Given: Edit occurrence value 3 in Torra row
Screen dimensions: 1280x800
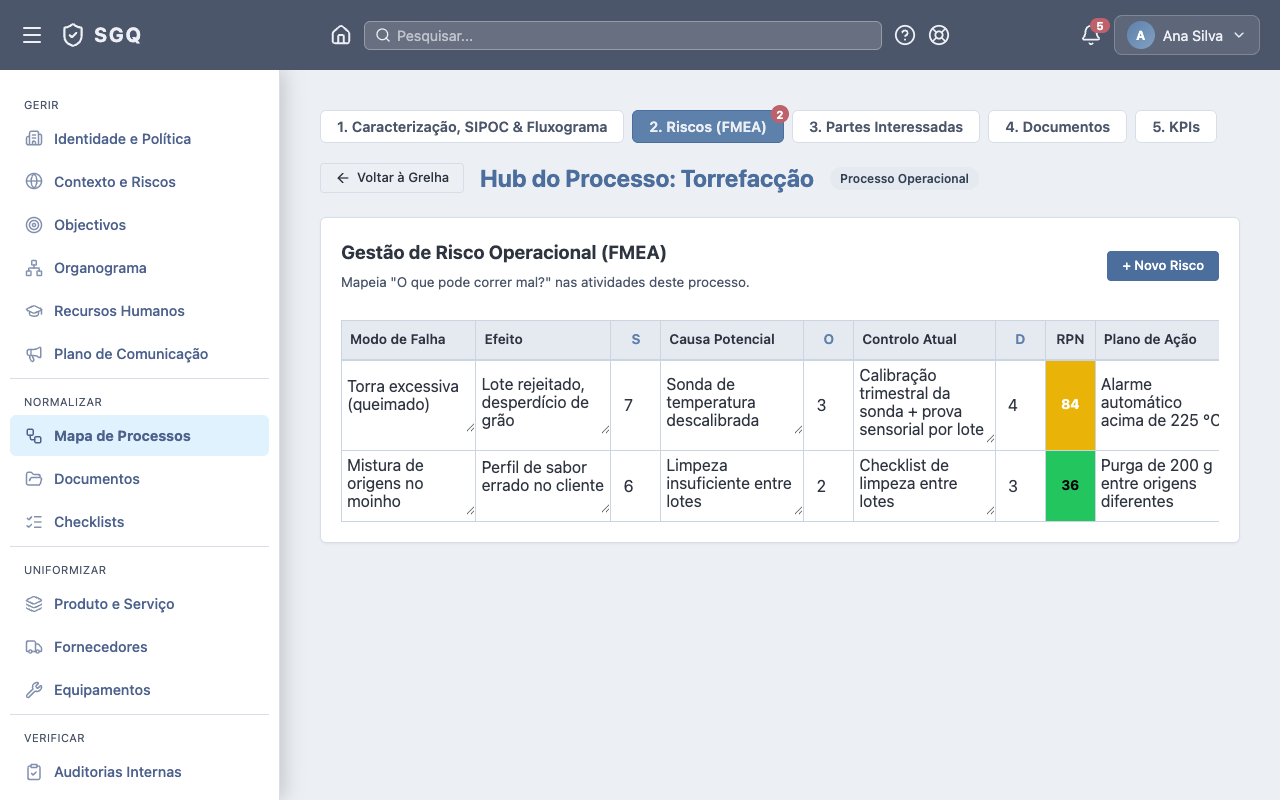Looking at the screenshot, I should click(x=828, y=405).
